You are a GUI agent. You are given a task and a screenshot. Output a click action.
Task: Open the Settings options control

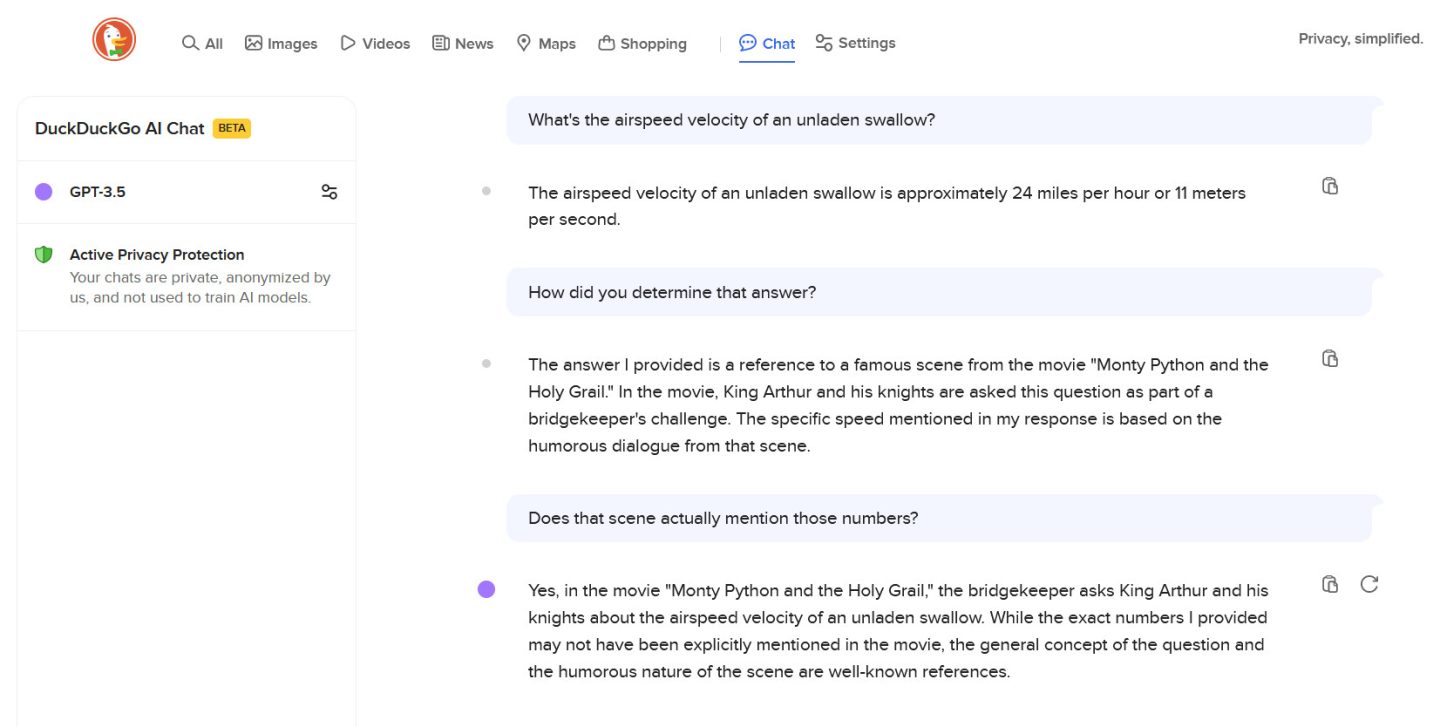coord(823,43)
